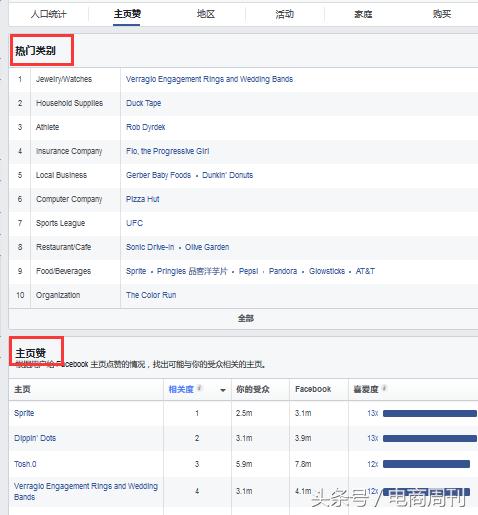Click the Tosh.0 row affinity bar
This screenshot has width=478, height=515.
pos(426,464)
